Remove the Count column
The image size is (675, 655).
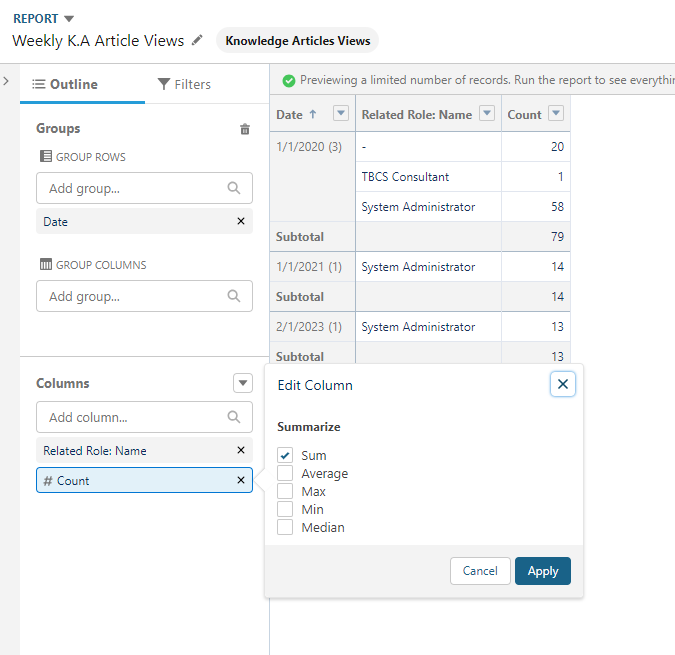pos(240,480)
